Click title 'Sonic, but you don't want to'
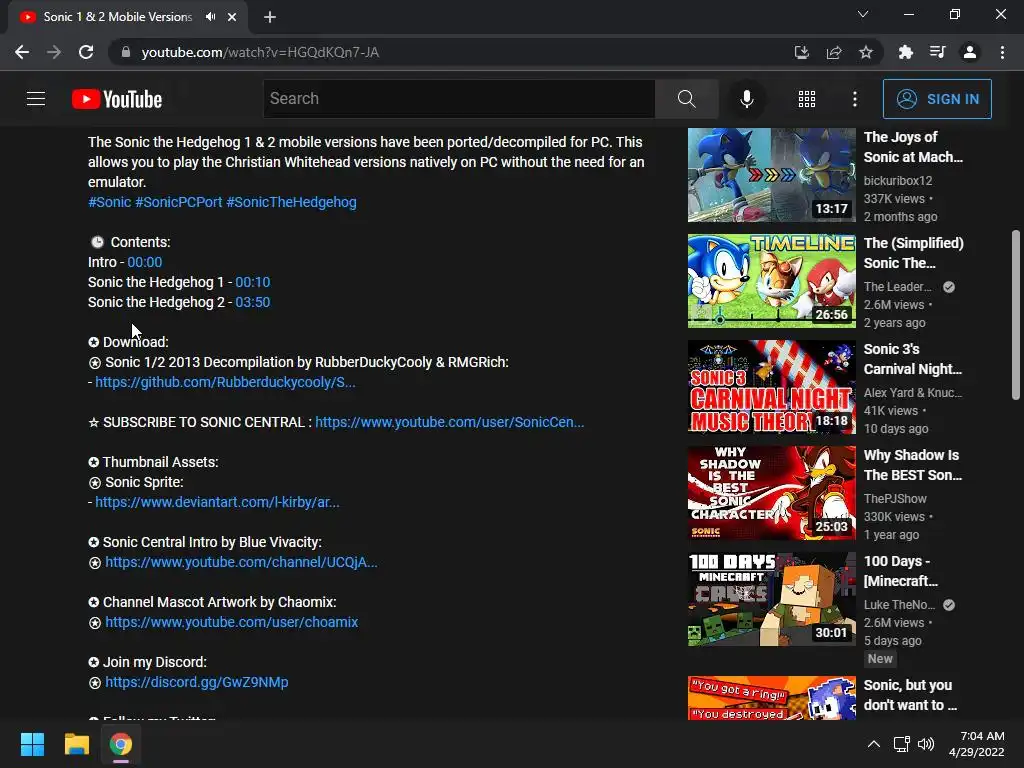 [x=910, y=695]
